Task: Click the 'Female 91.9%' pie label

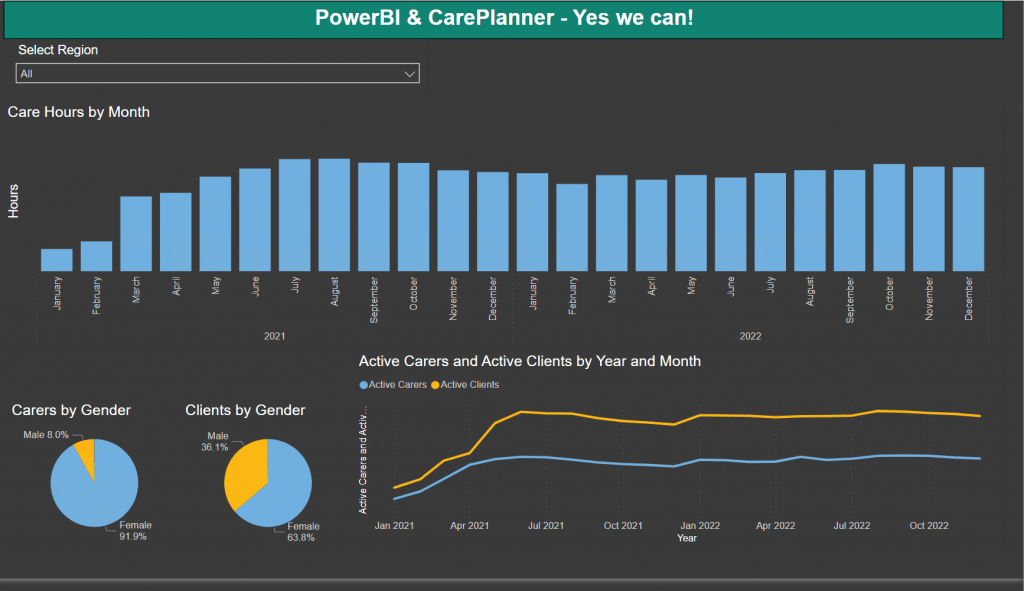Action: click(x=135, y=531)
